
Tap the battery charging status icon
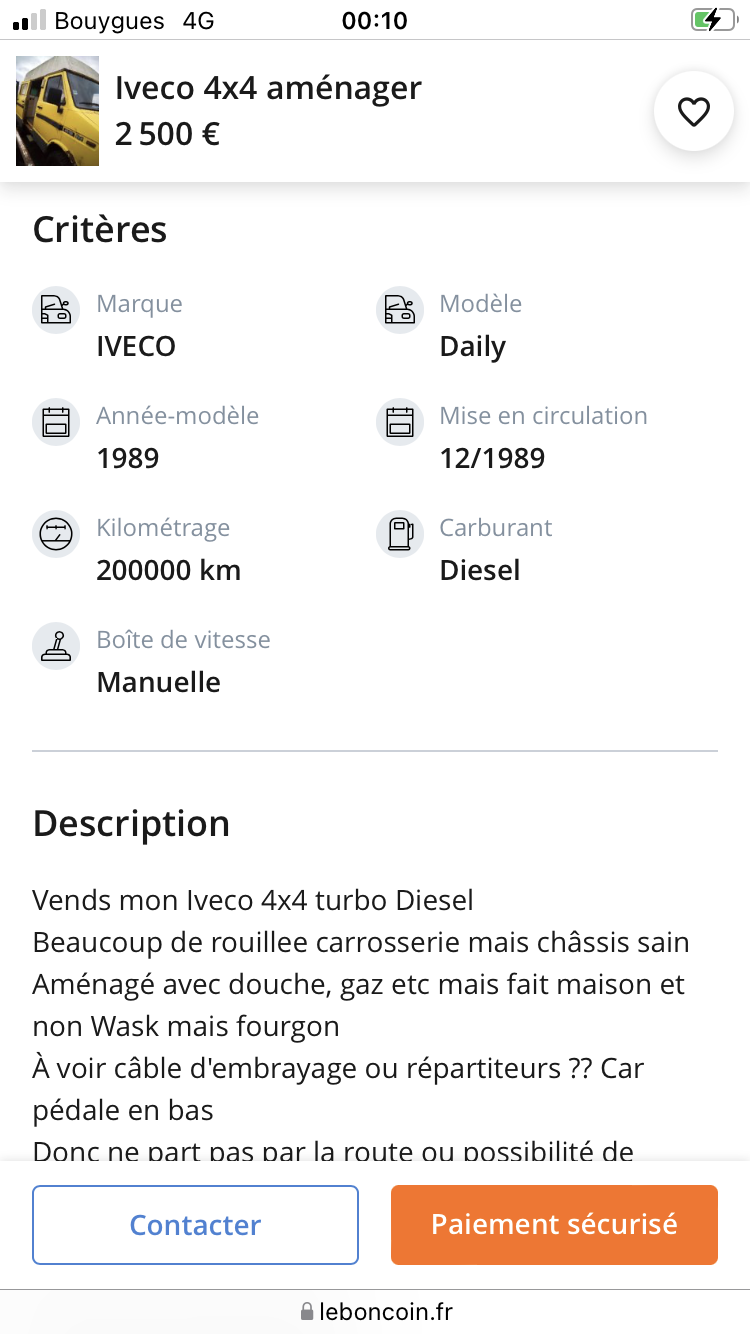click(711, 20)
